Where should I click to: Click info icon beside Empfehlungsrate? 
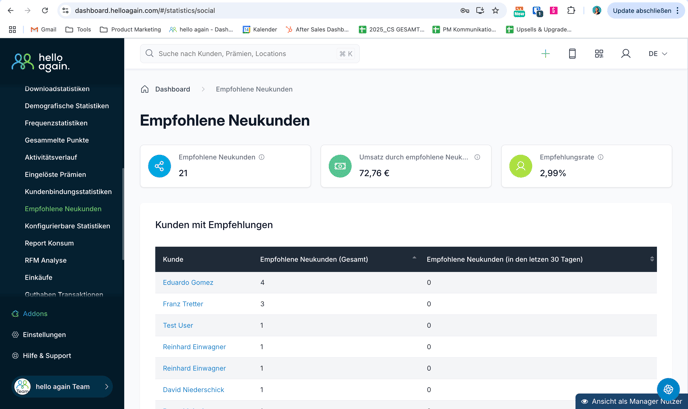(600, 157)
